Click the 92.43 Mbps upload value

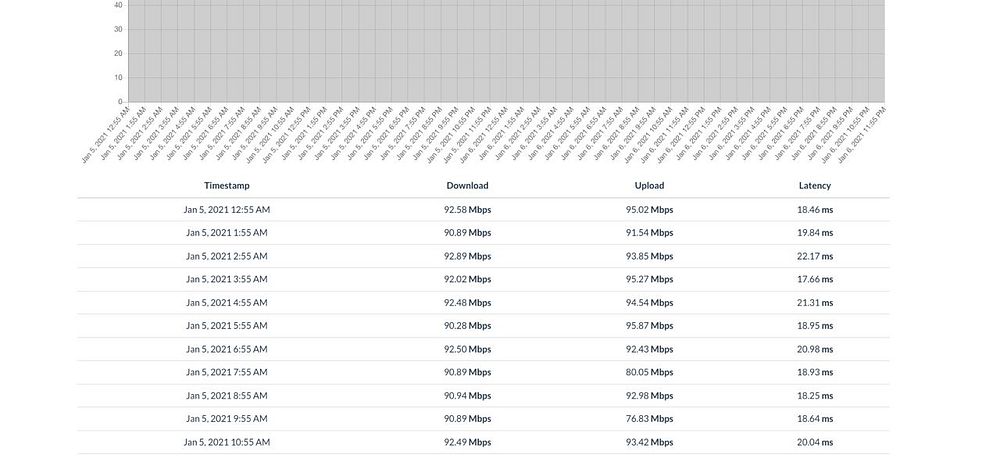[649, 349]
